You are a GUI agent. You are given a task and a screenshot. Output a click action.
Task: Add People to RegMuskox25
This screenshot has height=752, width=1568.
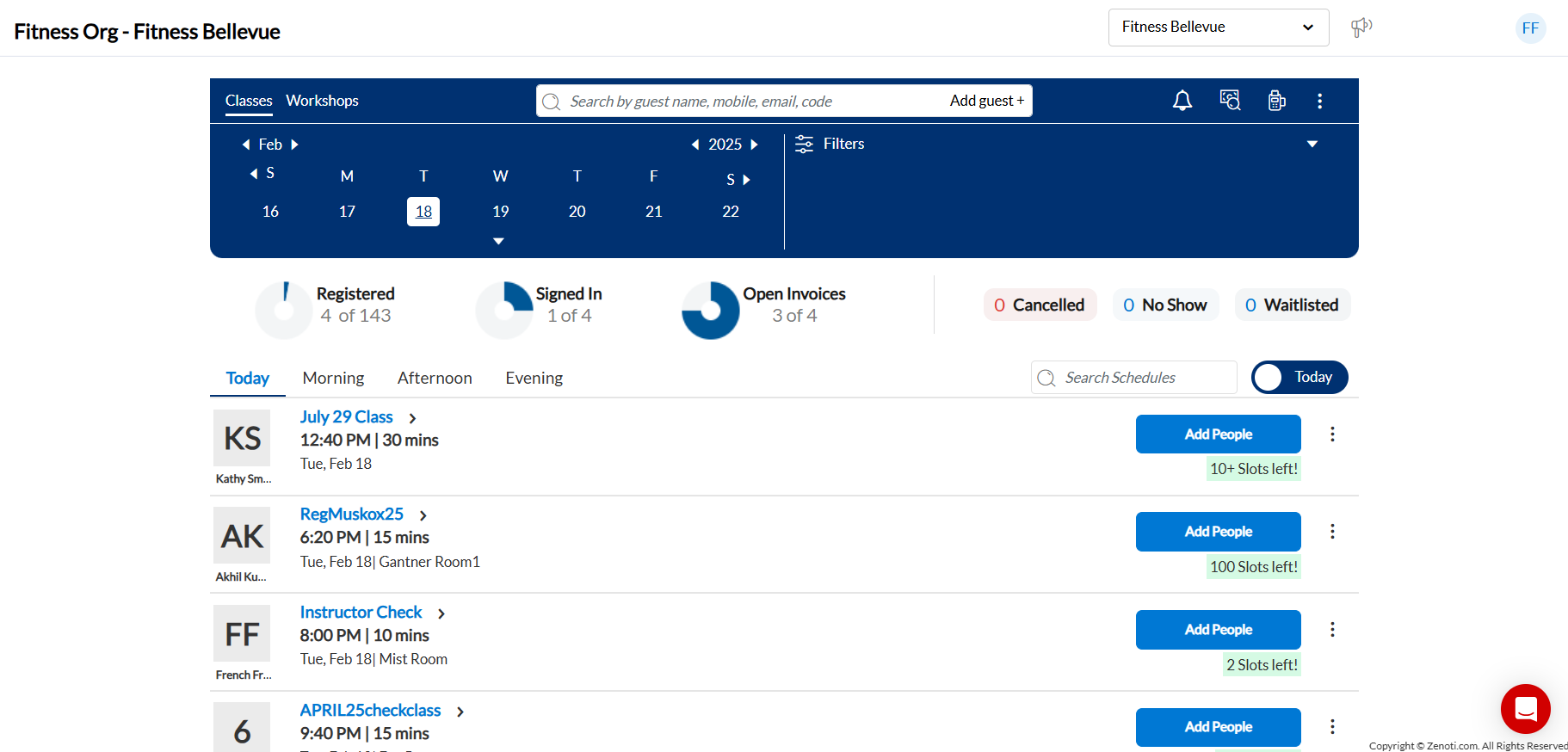[x=1219, y=532]
